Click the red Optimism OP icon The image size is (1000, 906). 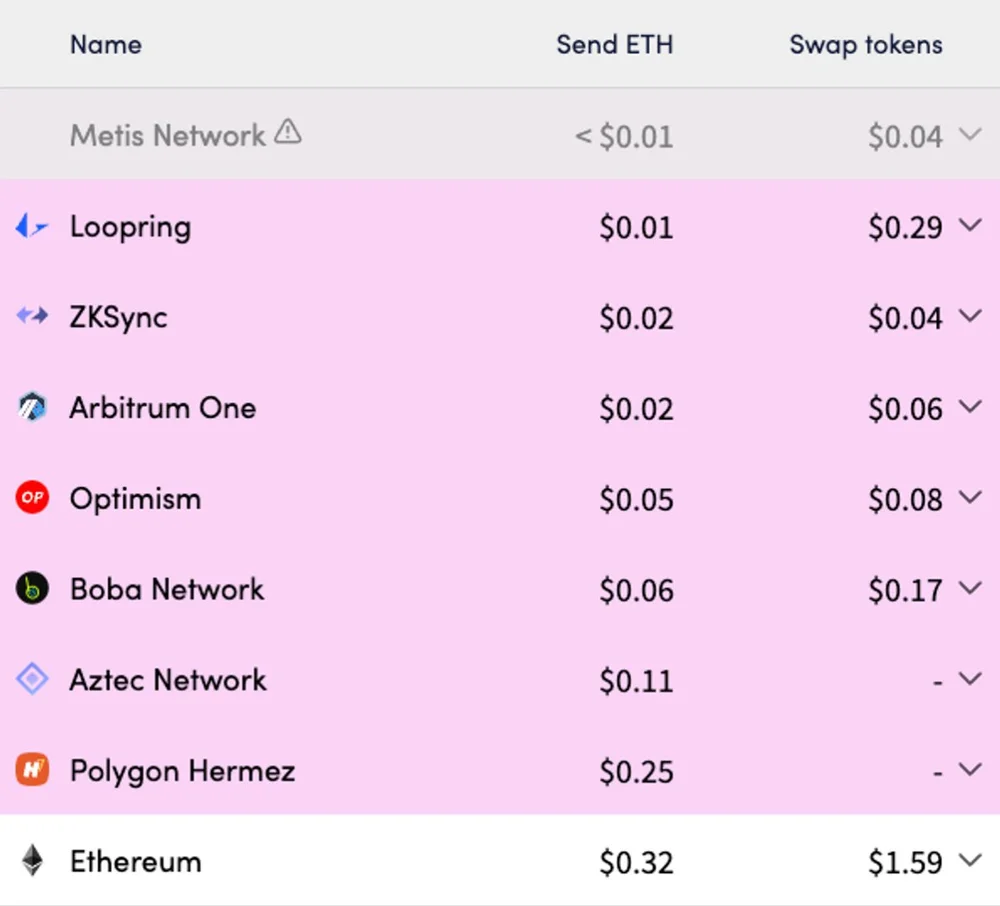point(32,497)
